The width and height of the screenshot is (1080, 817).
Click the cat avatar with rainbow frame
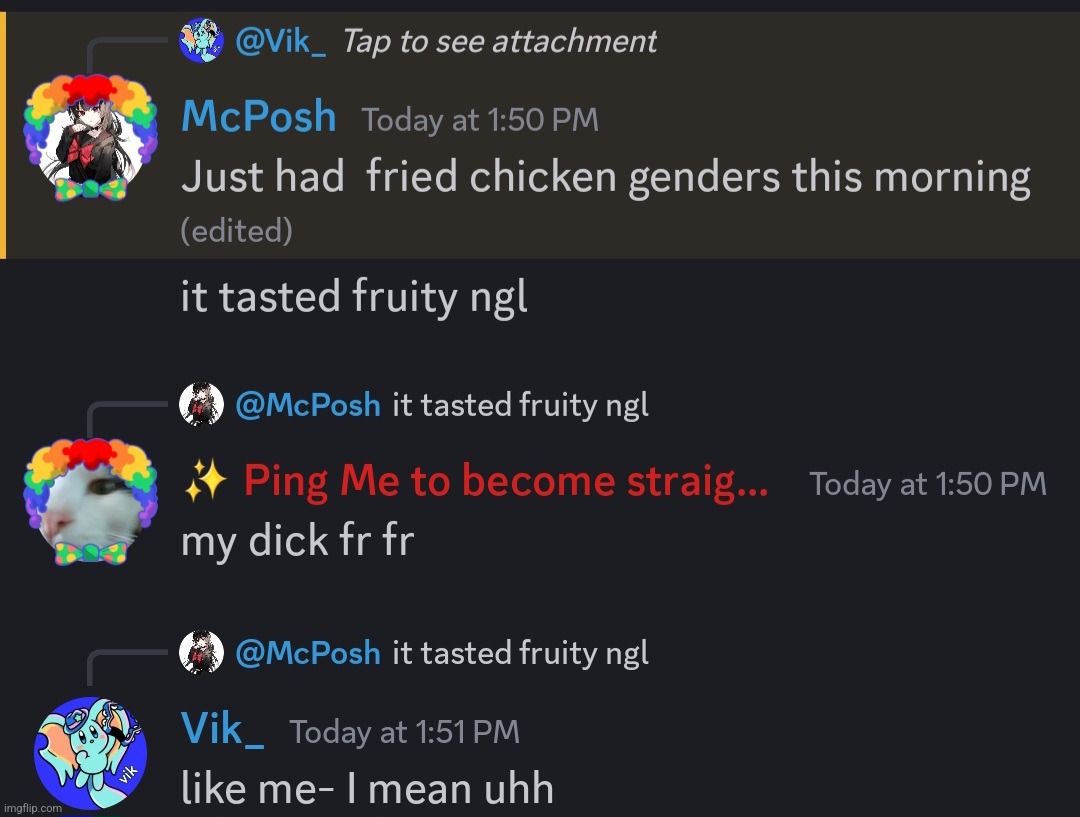click(x=90, y=502)
